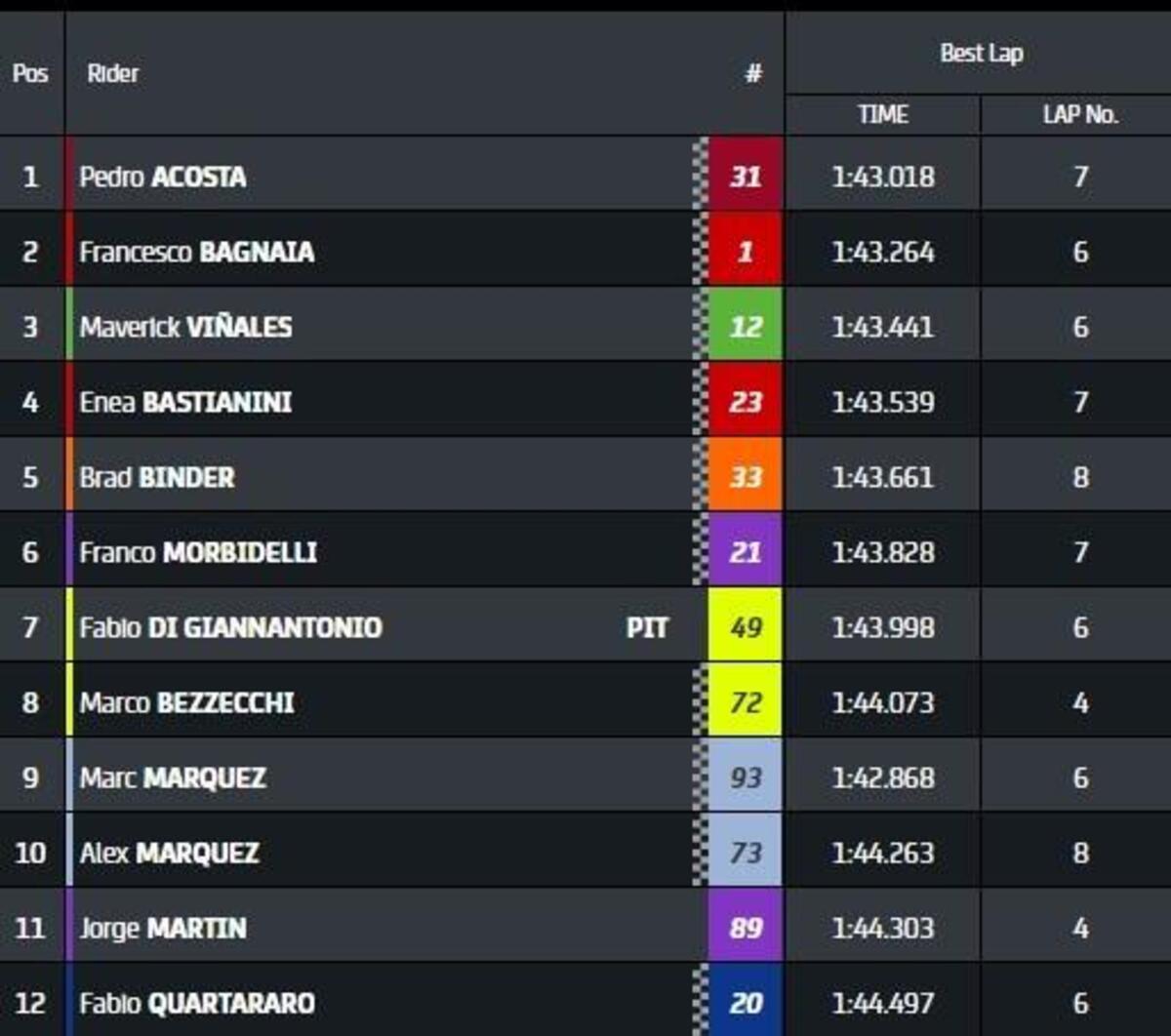Select Jorge Martin's rider name
1171x1036 pixels.
[163, 928]
